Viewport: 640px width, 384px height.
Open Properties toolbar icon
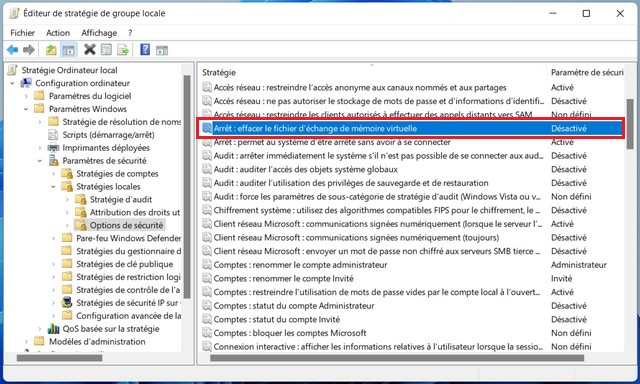[x=106, y=50]
